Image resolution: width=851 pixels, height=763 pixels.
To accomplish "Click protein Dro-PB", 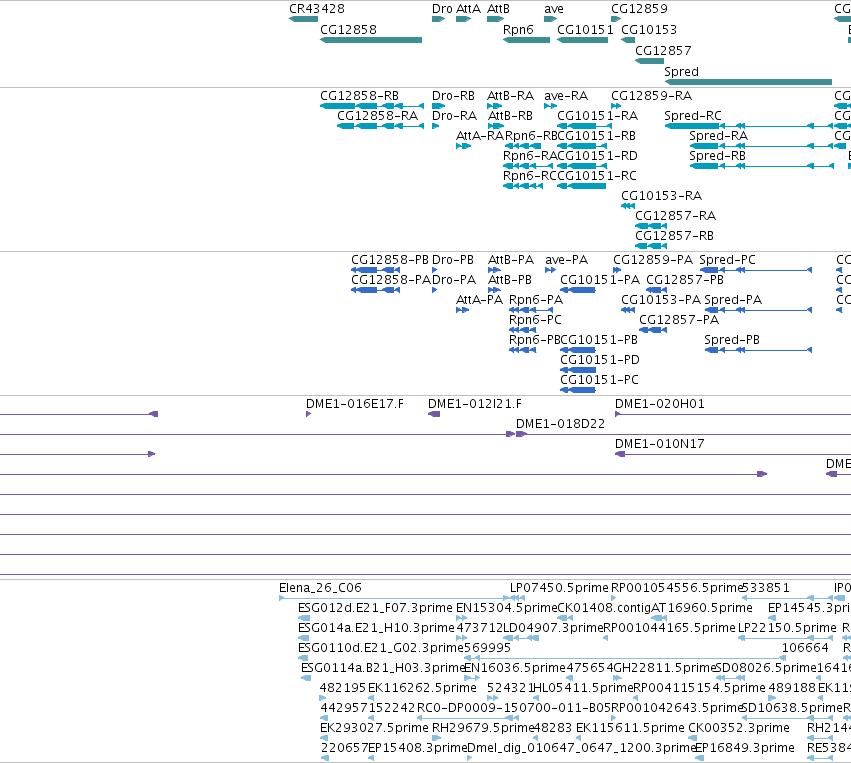I will 434,270.
